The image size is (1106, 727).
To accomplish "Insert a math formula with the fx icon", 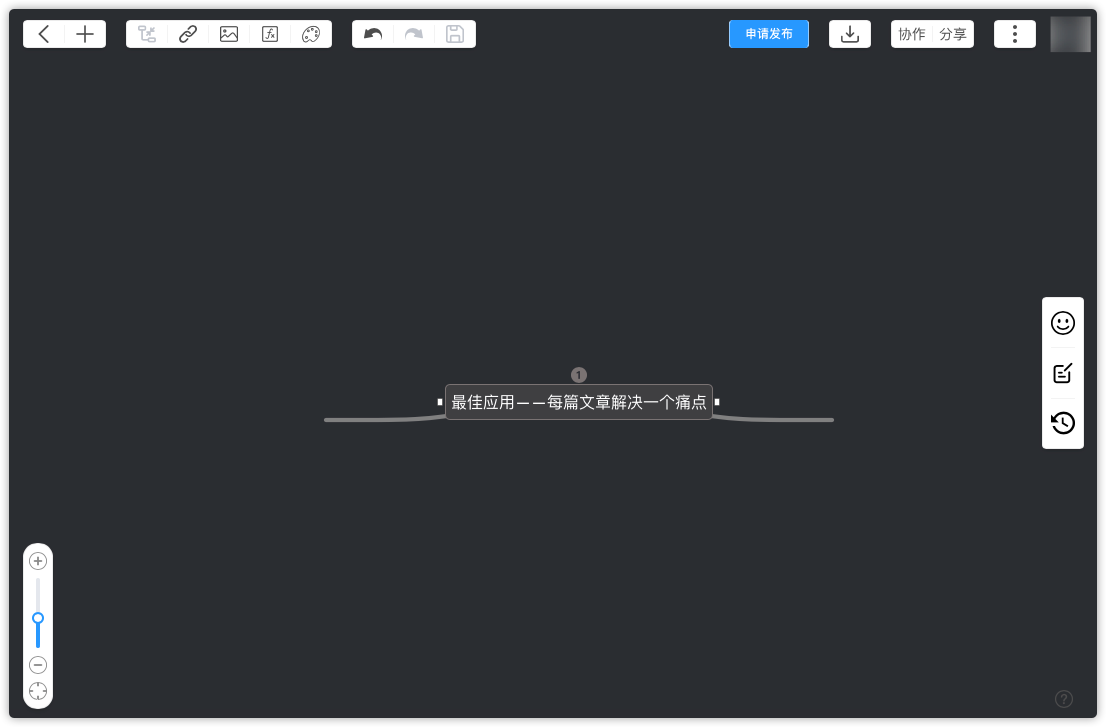I will [x=269, y=33].
